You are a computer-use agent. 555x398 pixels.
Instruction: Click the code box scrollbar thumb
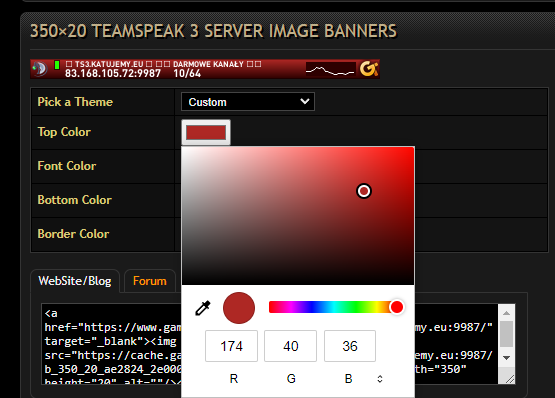507,334
